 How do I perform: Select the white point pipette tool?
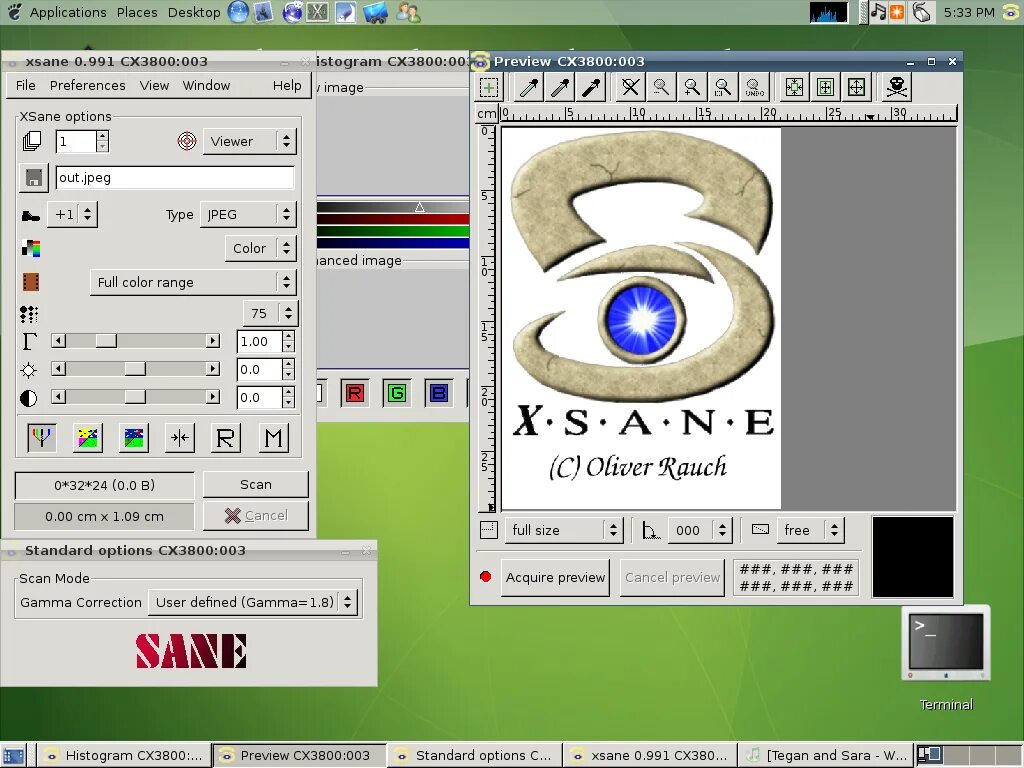[528, 87]
